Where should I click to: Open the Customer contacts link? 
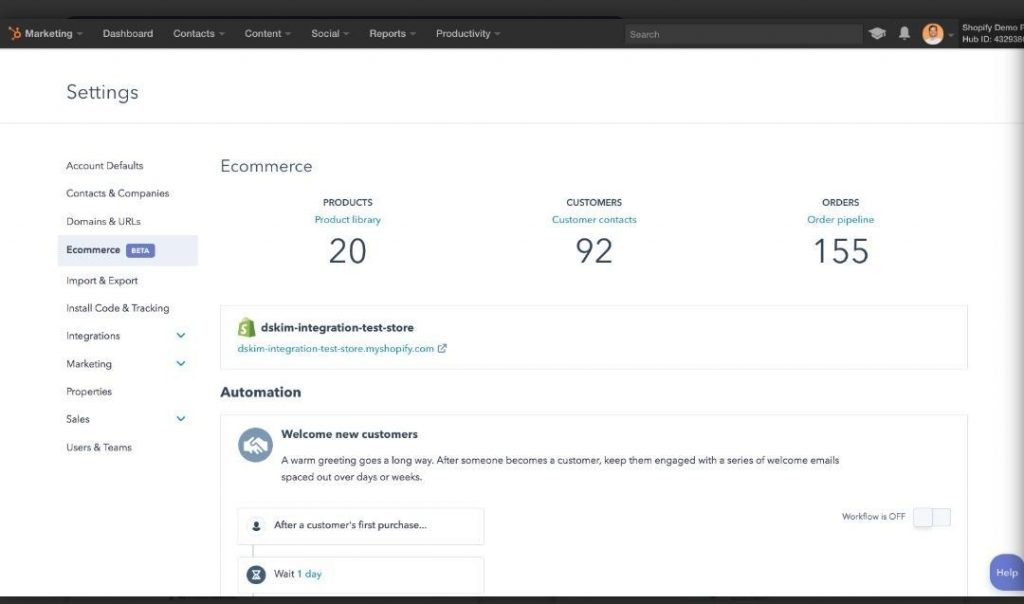(594, 220)
